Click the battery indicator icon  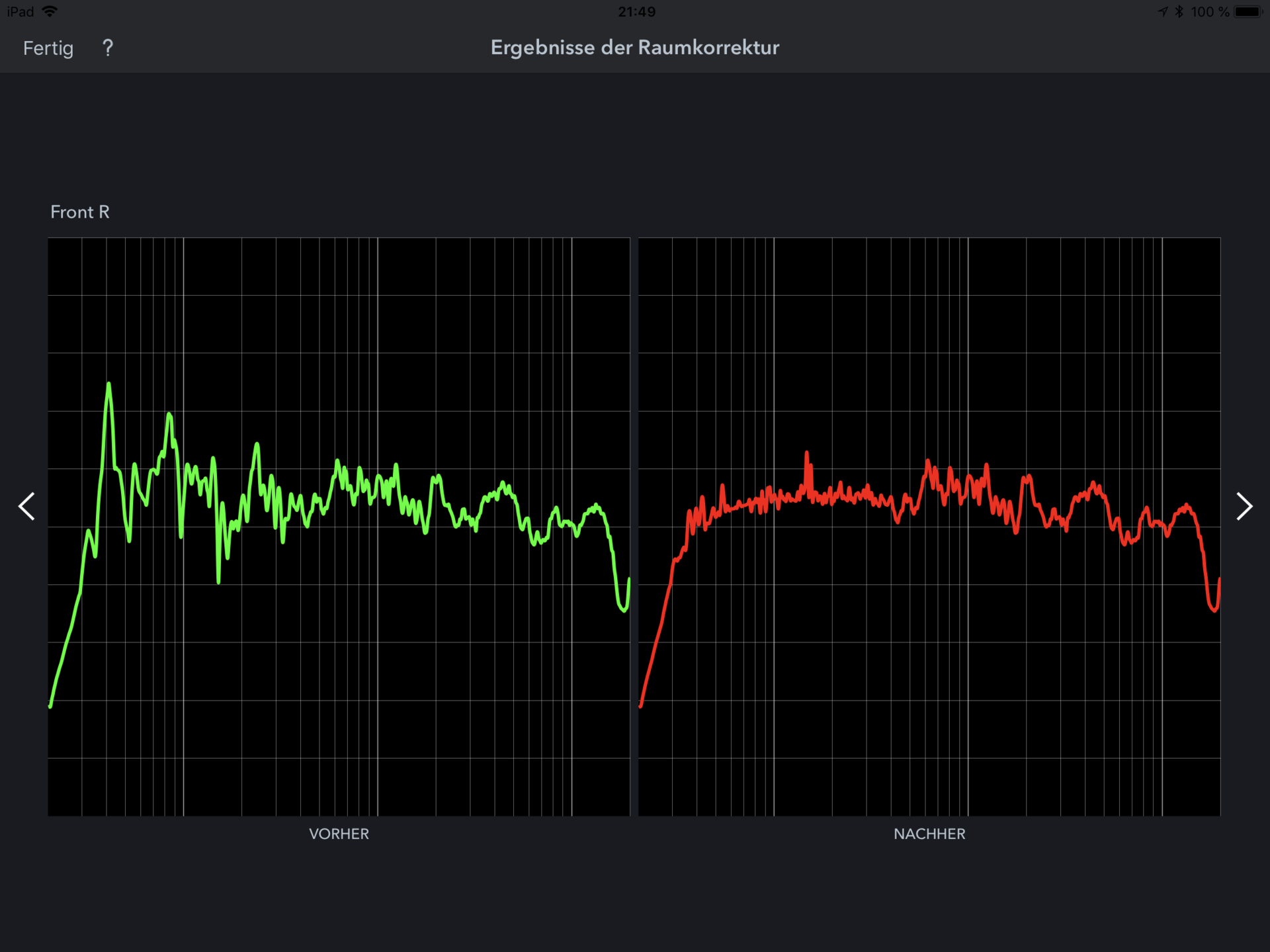point(1248,11)
